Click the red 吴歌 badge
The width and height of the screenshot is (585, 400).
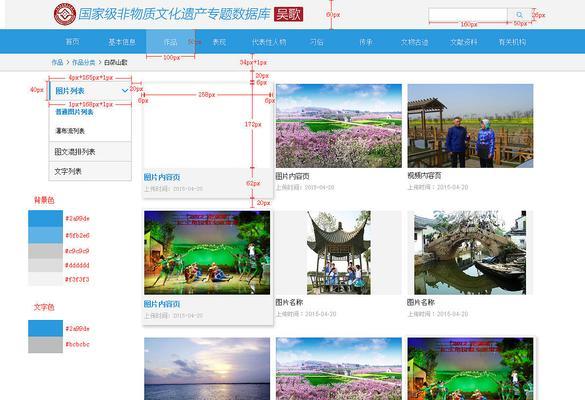[288, 15]
